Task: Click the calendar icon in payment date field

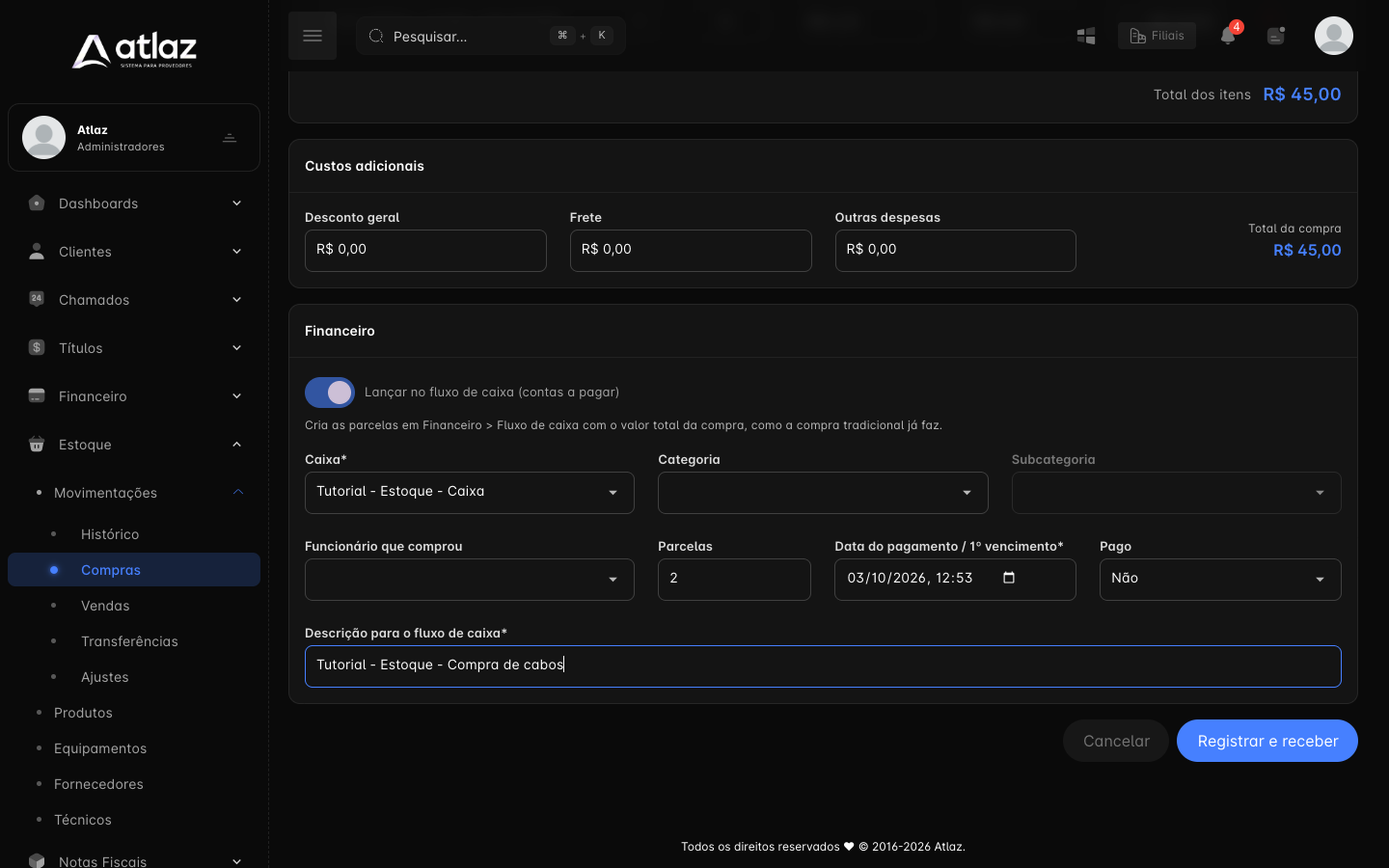Action: pos(1009,578)
